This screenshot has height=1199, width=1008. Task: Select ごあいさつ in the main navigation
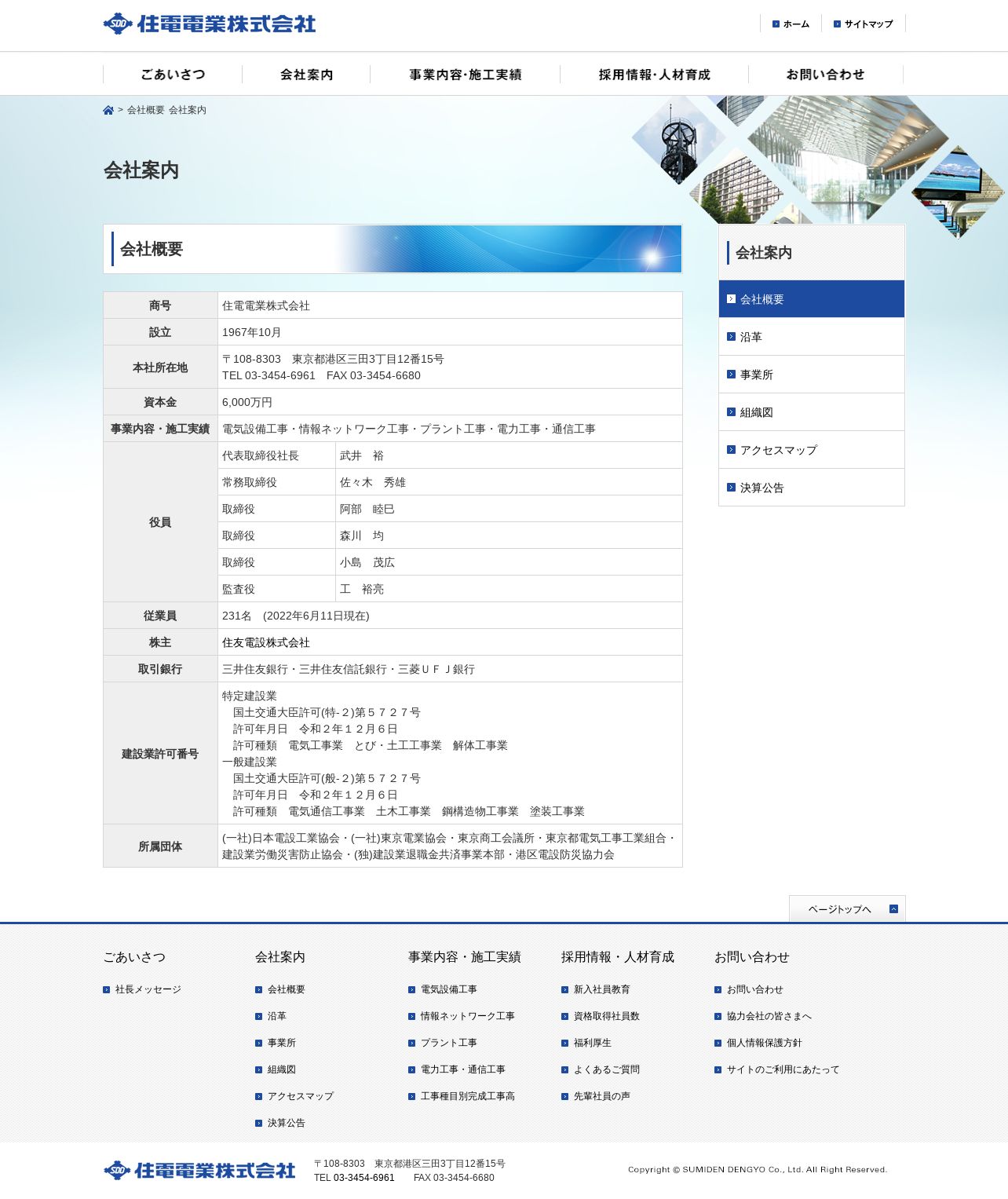[173, 75]
